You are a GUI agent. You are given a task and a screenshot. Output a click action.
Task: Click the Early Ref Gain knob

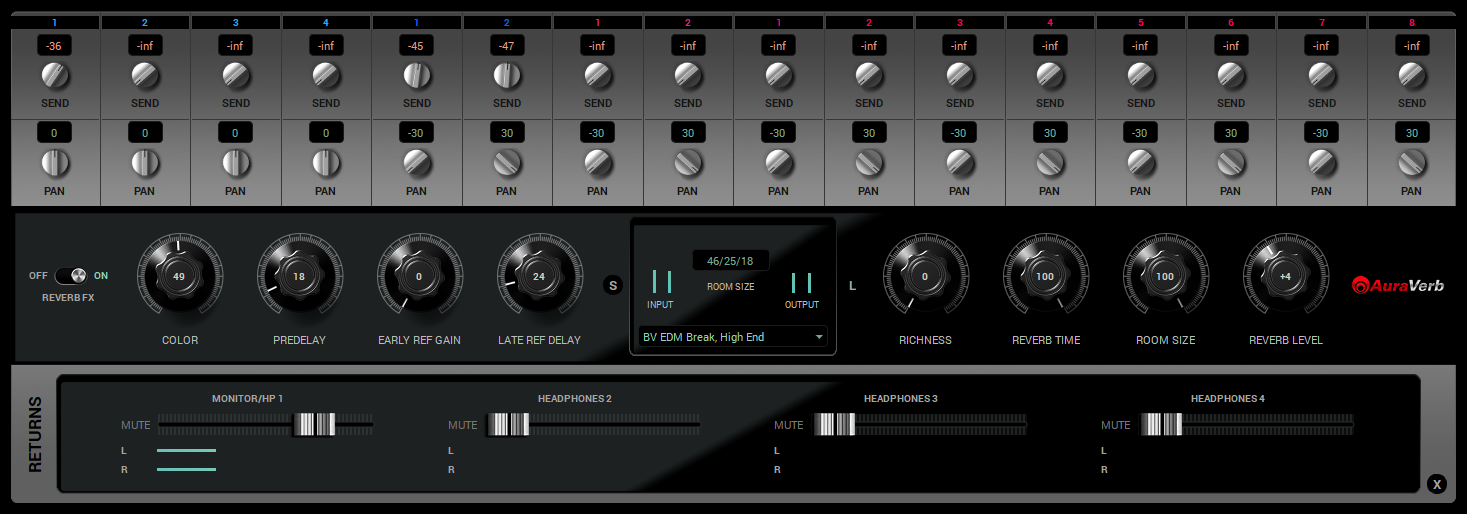click(419, 277)
